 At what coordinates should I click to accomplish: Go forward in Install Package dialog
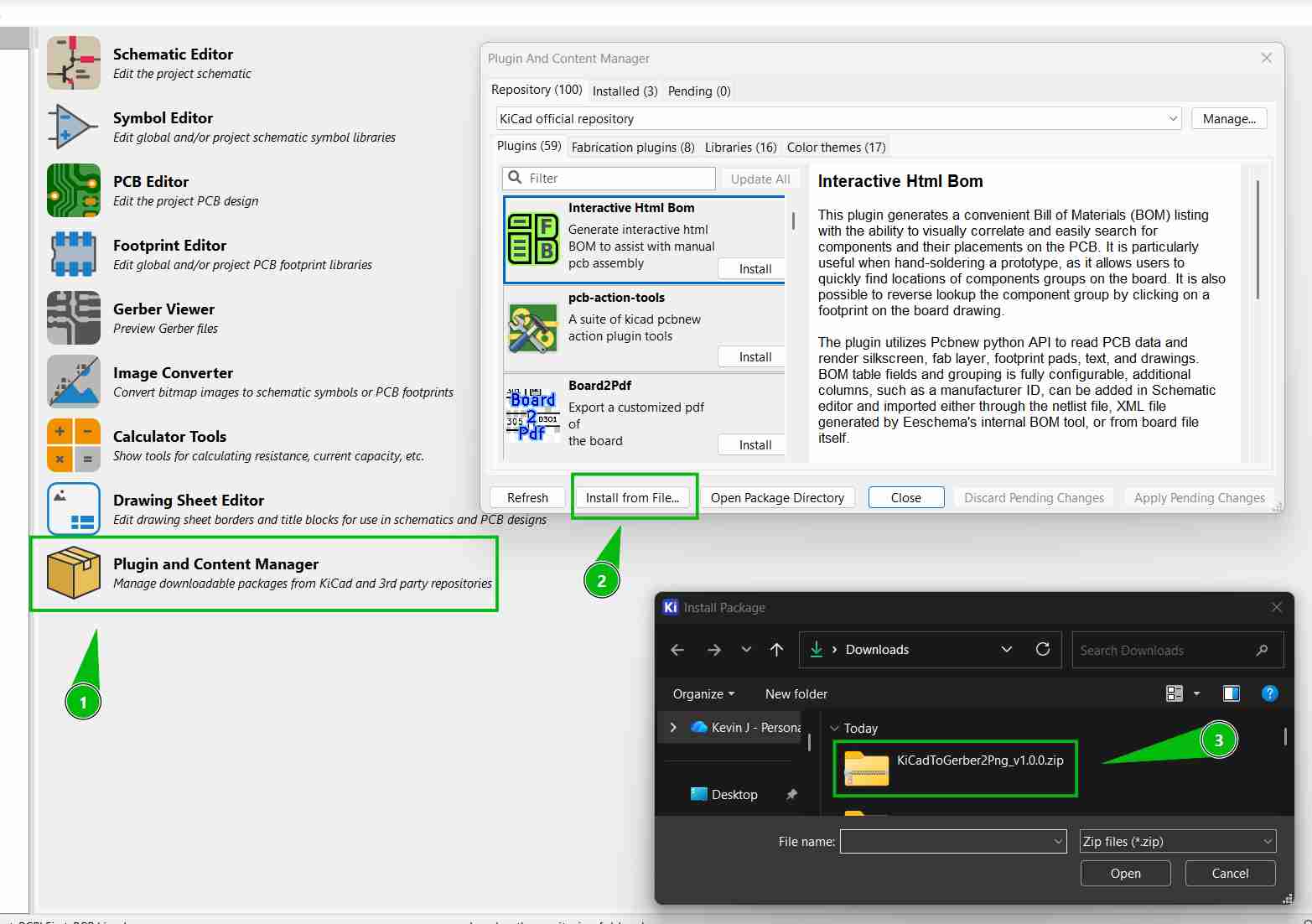click(713, 650)
